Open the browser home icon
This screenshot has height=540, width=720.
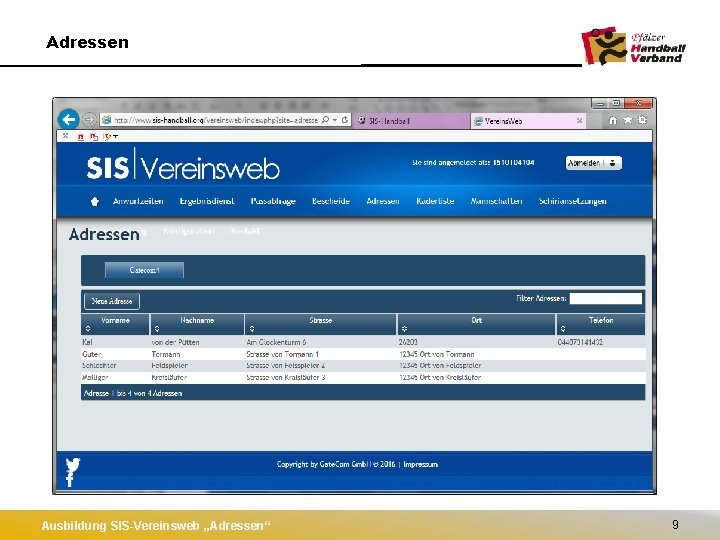[x=613, y=120]
